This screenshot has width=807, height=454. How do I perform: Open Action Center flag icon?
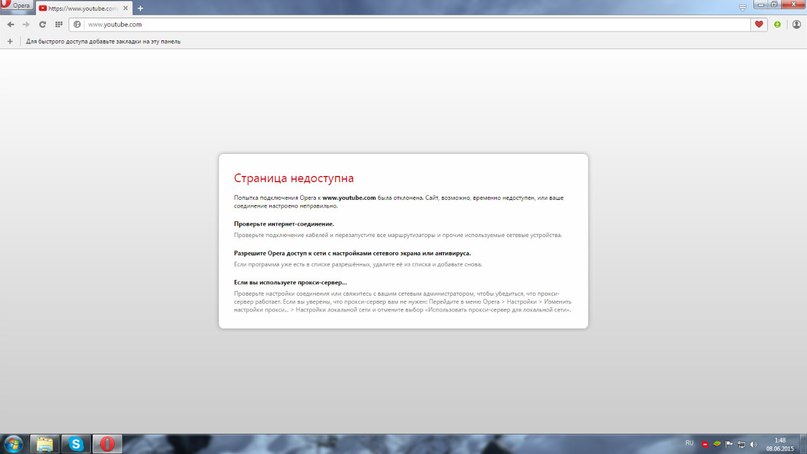729,444
